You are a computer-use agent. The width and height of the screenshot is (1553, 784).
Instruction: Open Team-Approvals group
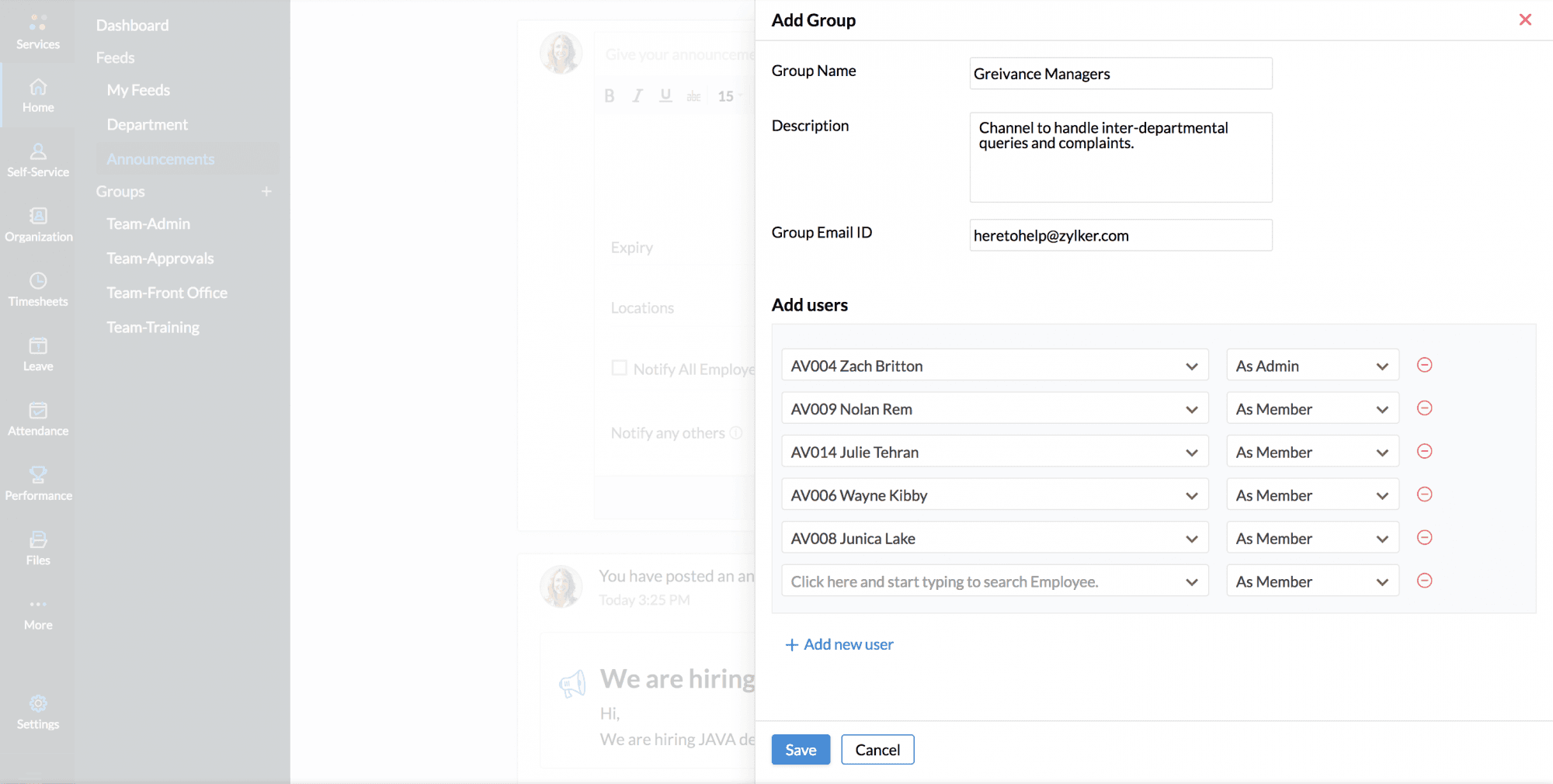pyautogui.click(x=160, y=258)
